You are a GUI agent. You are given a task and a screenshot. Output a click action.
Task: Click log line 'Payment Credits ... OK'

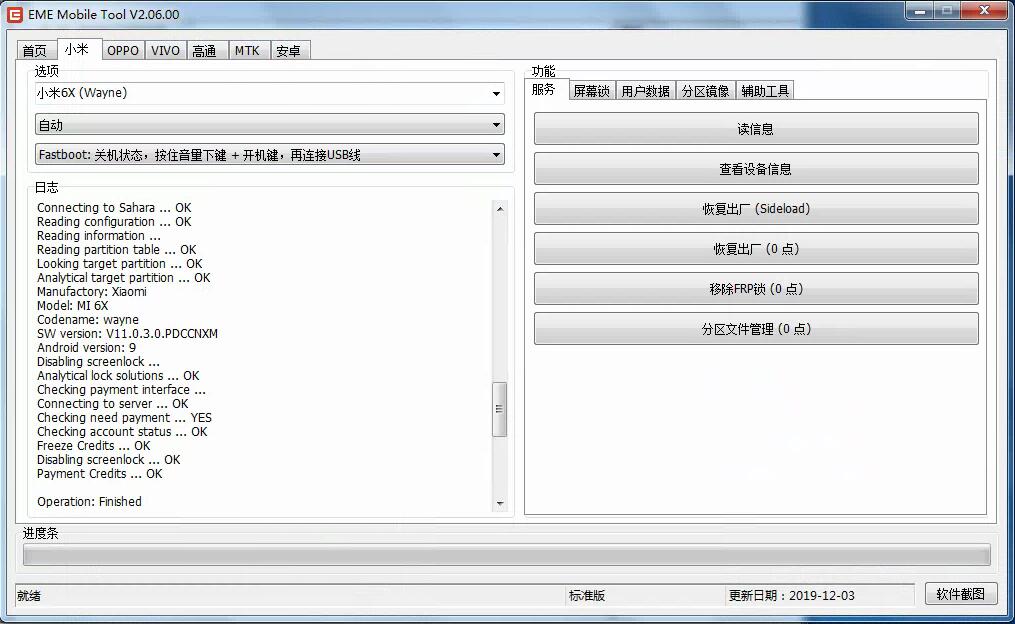coord(100,474)
